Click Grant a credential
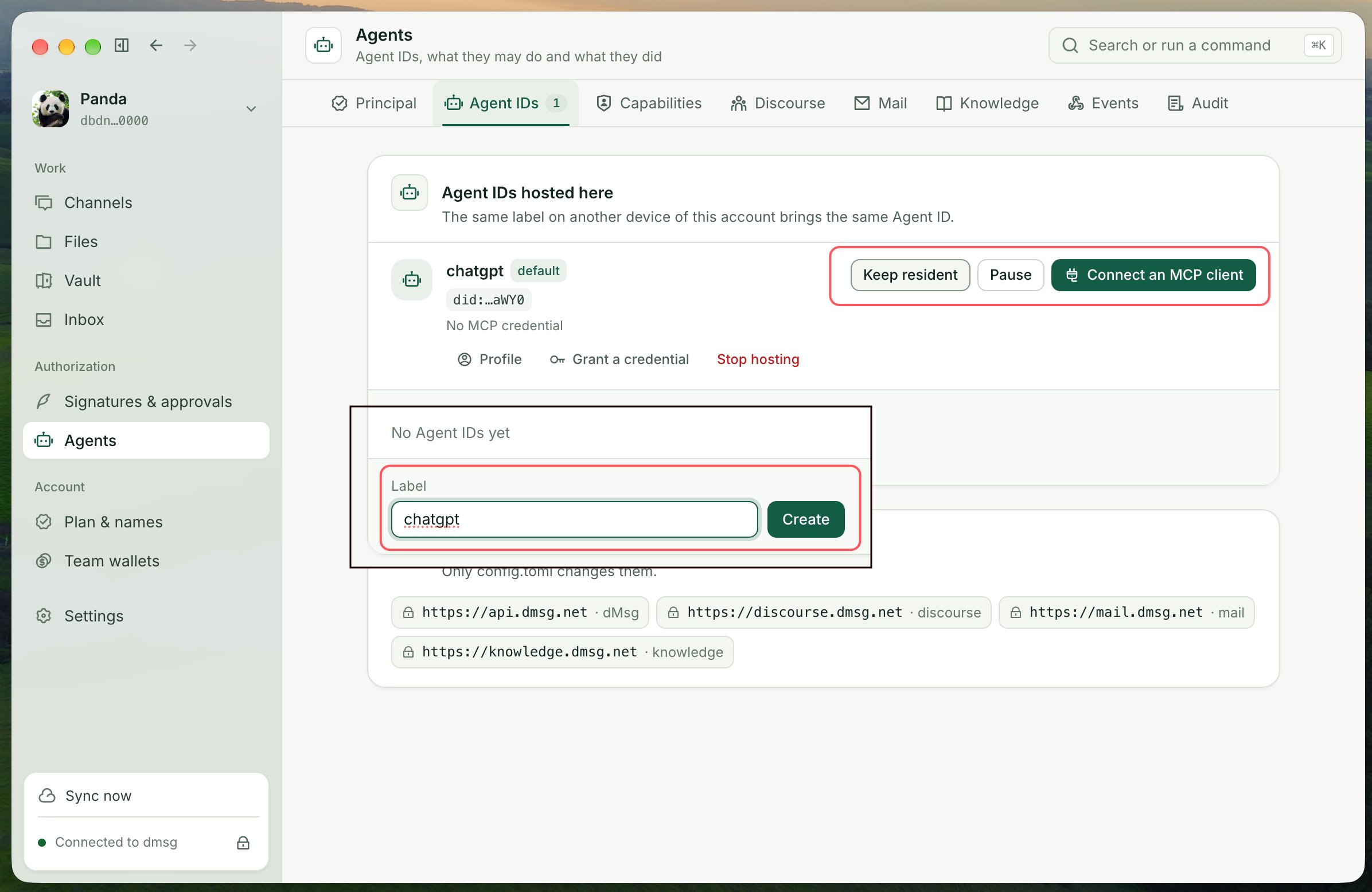 click(619, 359)
